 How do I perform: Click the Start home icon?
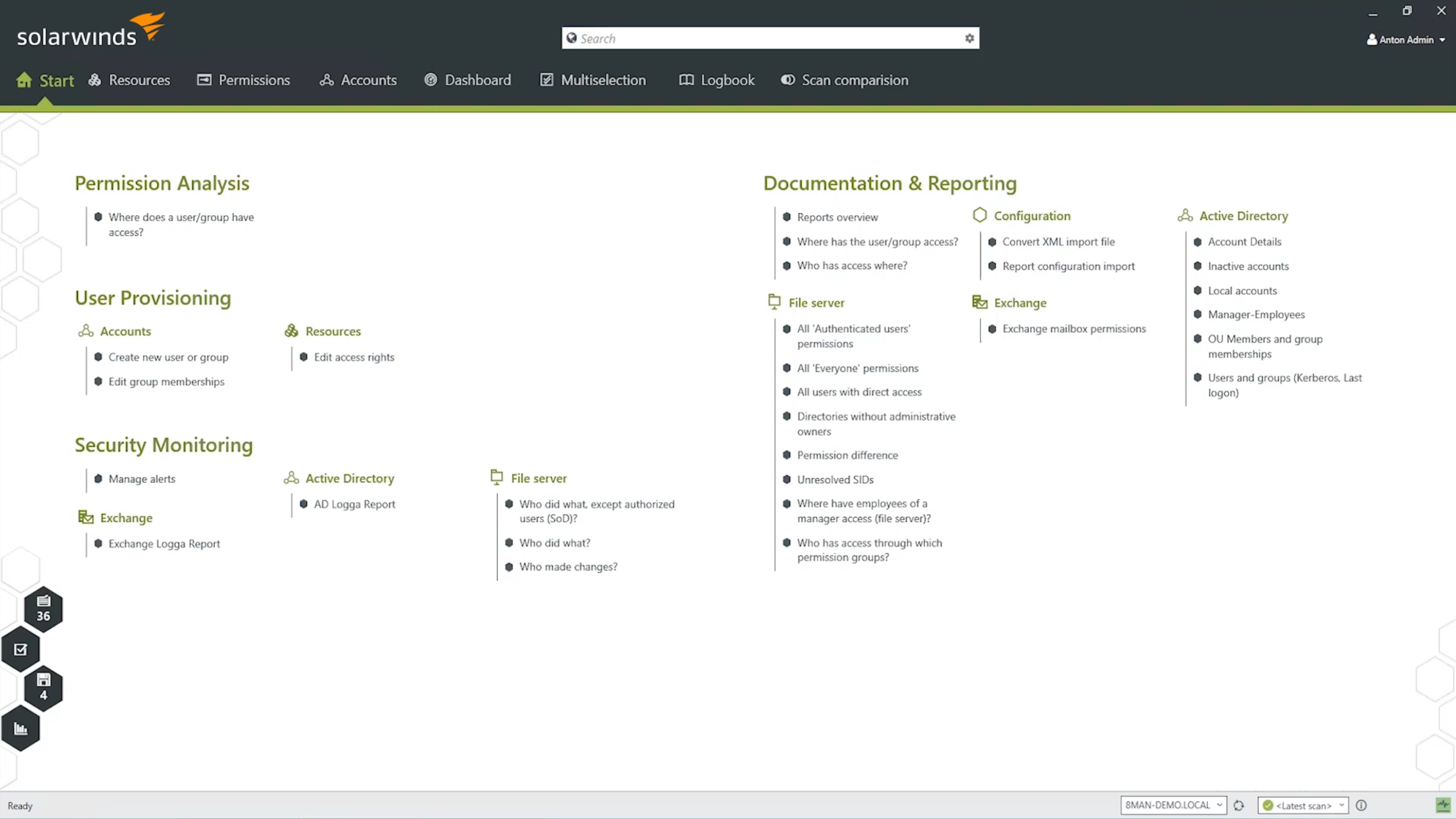point(24,80)
